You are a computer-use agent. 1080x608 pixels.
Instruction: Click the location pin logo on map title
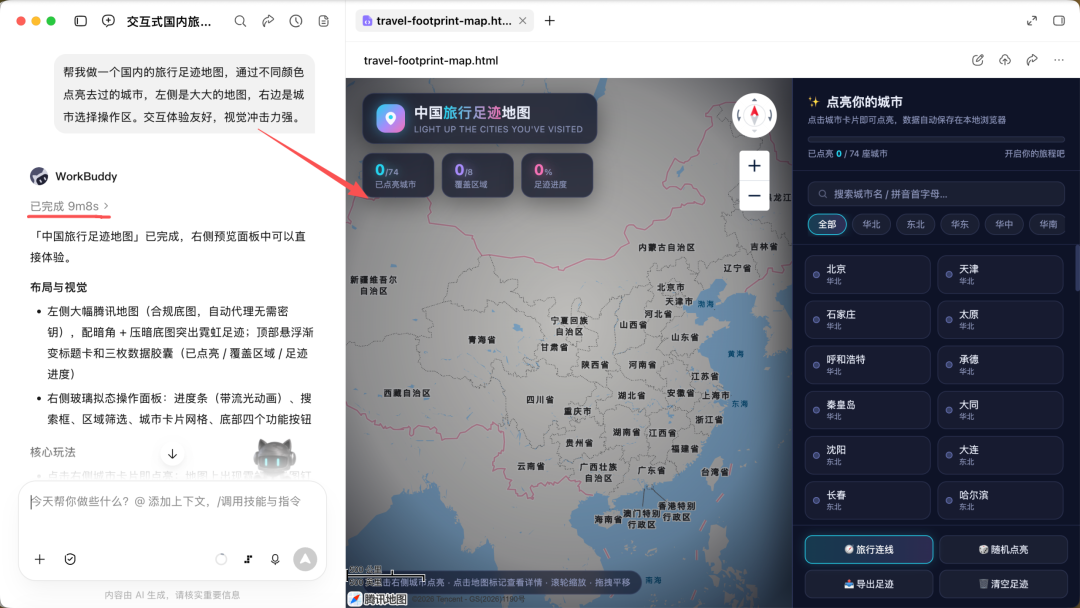point(391,118)
